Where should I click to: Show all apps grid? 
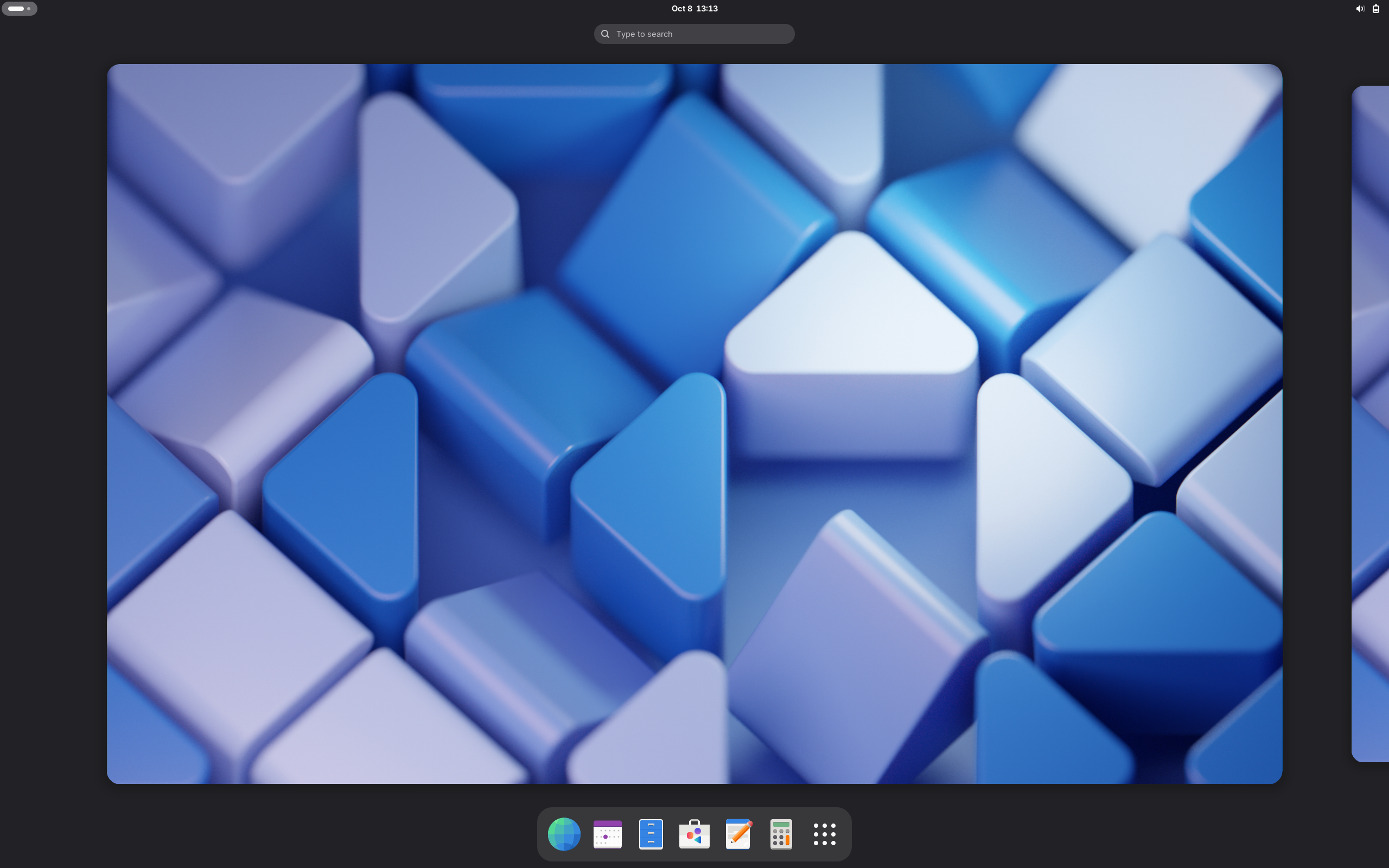(x=825, y=834)
